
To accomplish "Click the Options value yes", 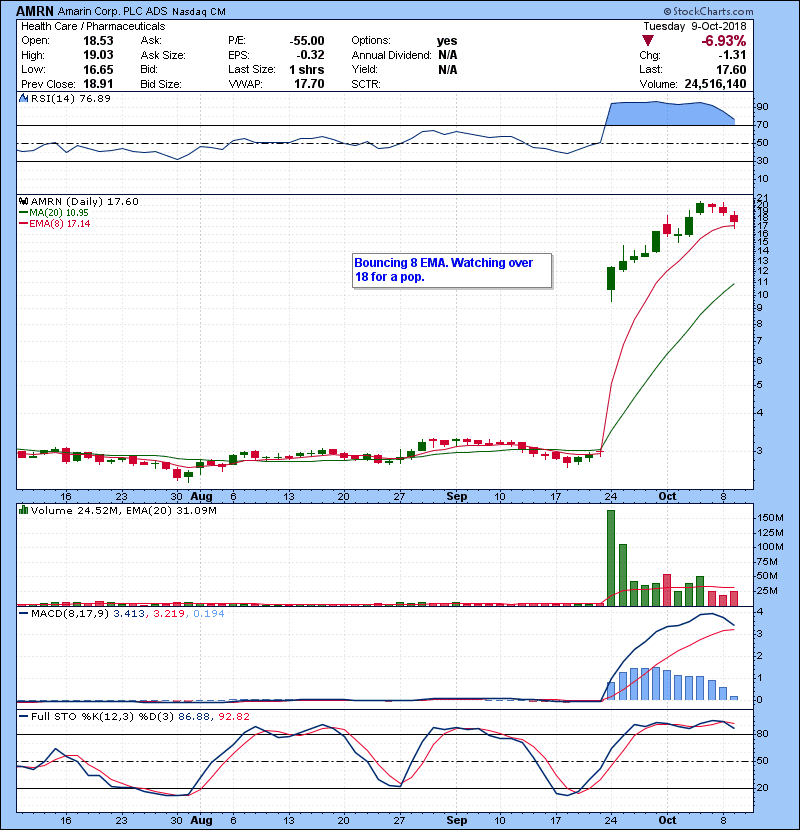I will pos(447,41).
